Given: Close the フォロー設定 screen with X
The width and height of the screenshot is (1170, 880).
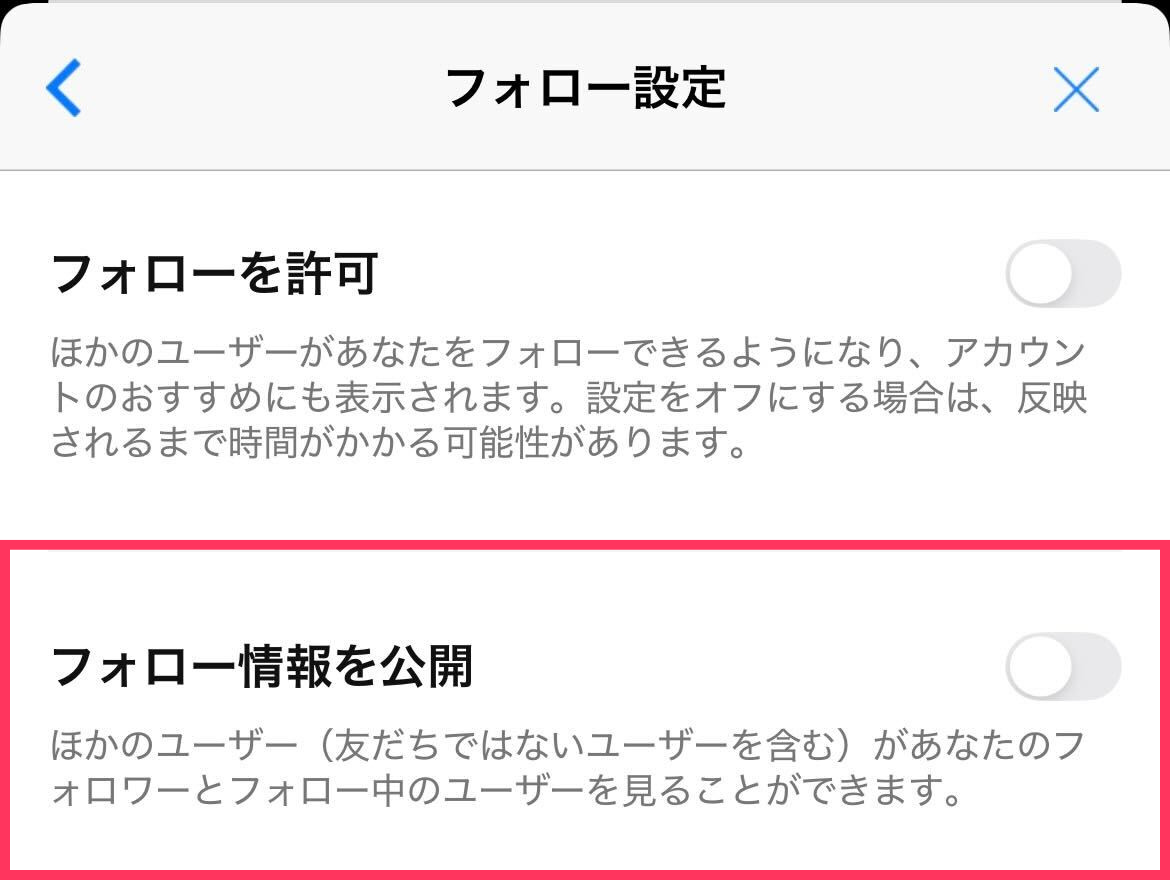Looking at the screenshot, I should click(1076, 90).
